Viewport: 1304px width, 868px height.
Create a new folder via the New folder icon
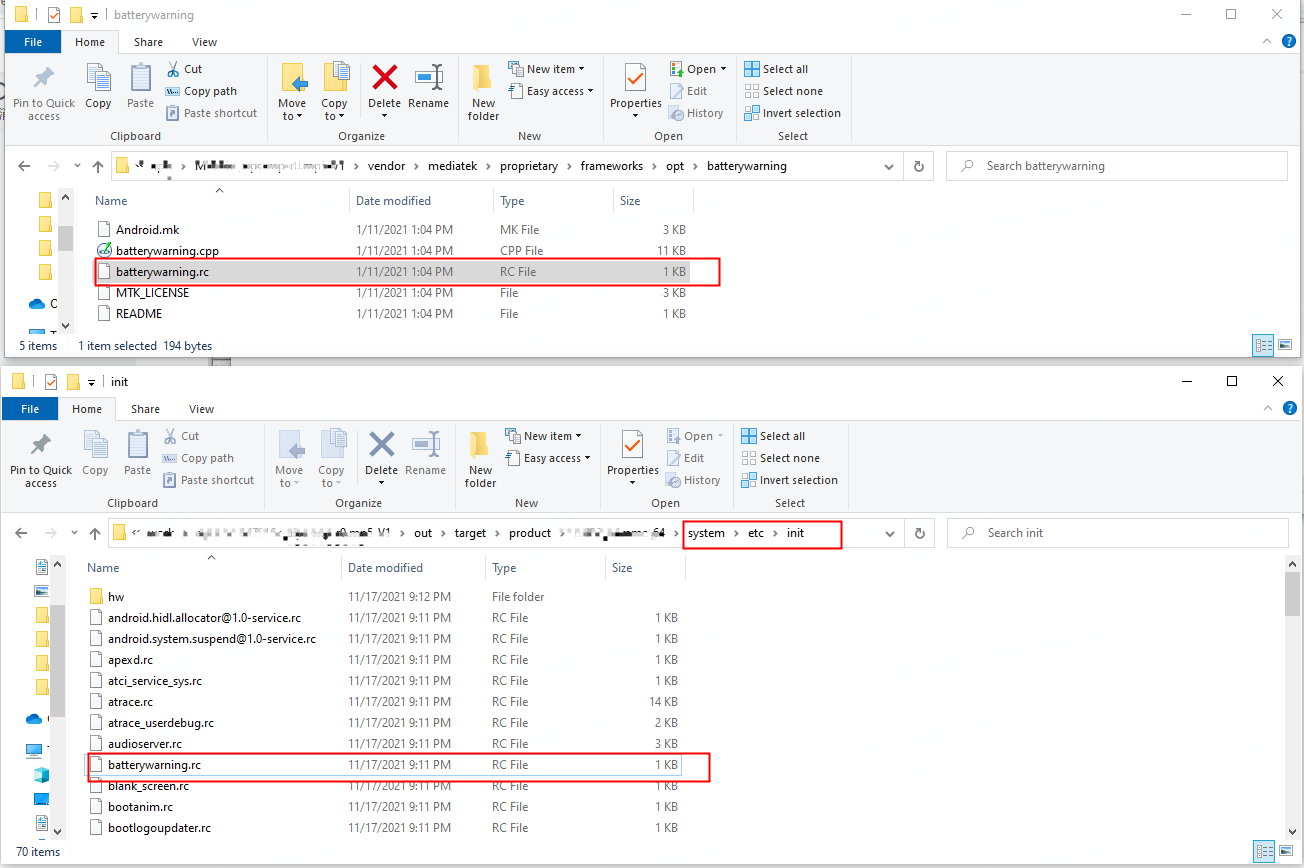(482, 90)
